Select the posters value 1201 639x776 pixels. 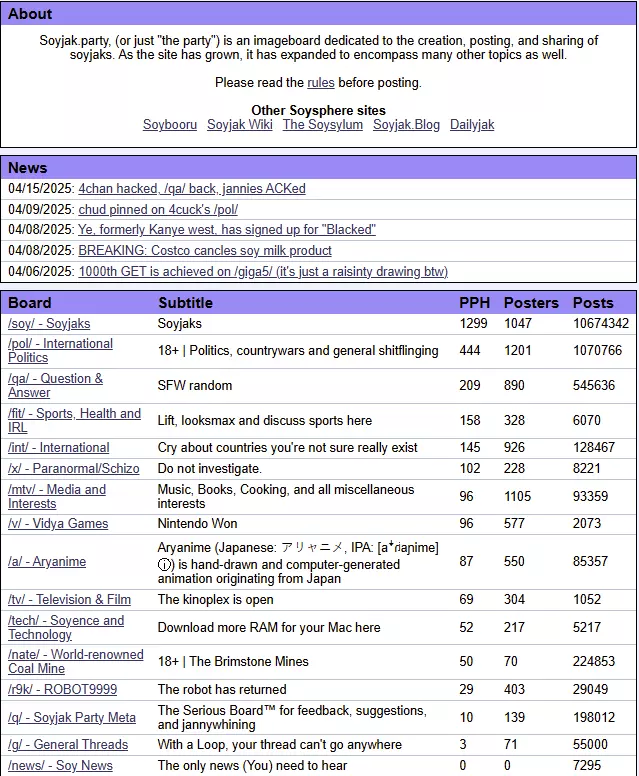[518, 350]
